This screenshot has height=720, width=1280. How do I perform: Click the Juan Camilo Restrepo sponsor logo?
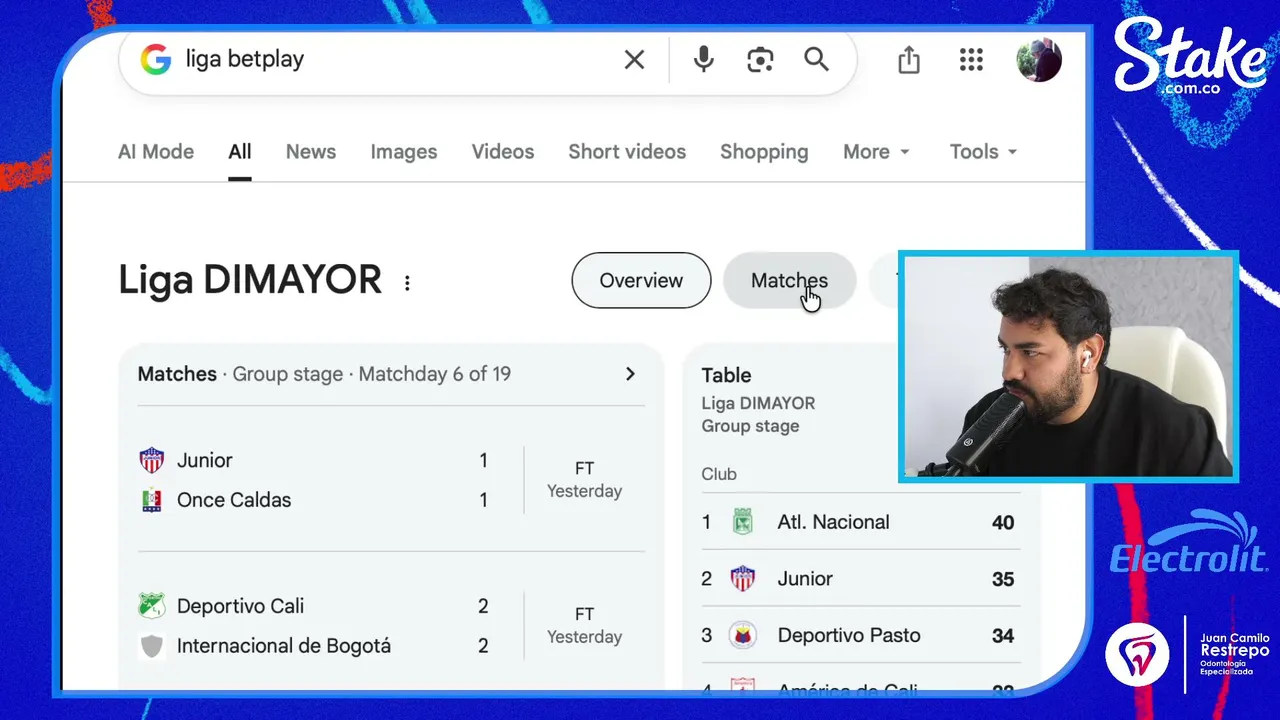coord(1188,653)
